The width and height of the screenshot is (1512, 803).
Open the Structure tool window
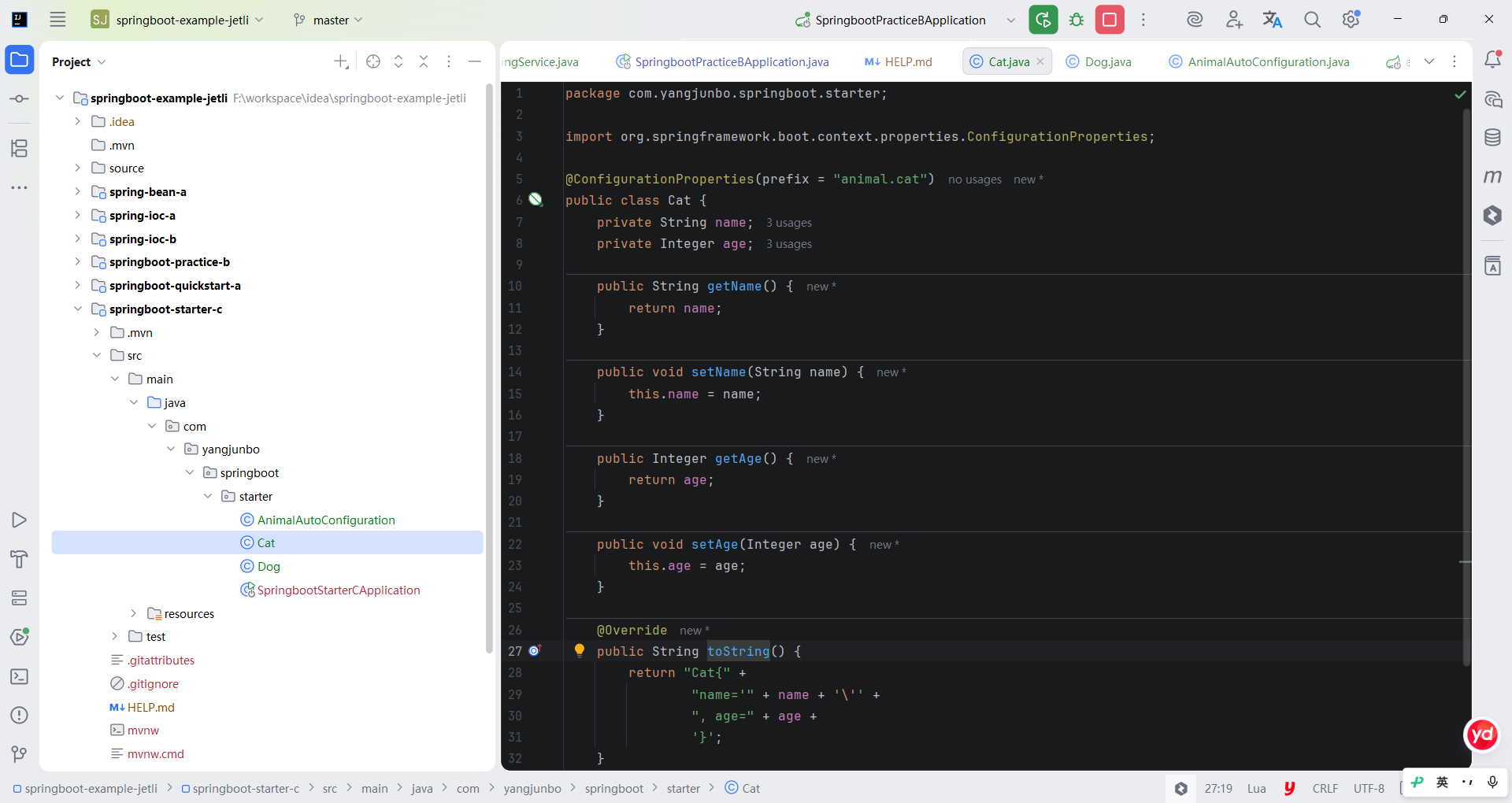(x=20, y=148)
